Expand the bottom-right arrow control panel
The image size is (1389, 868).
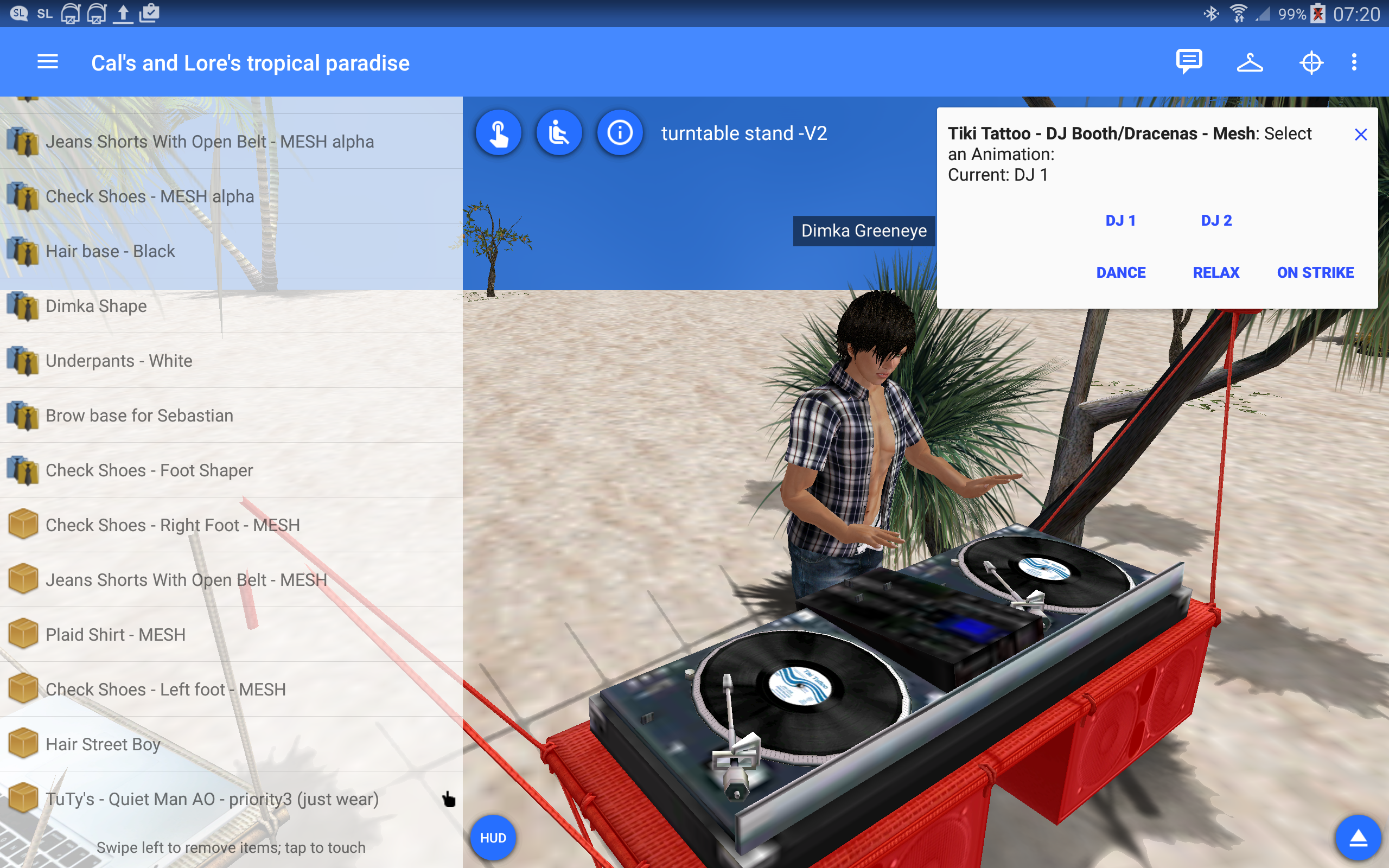(x=1358, y=838)
